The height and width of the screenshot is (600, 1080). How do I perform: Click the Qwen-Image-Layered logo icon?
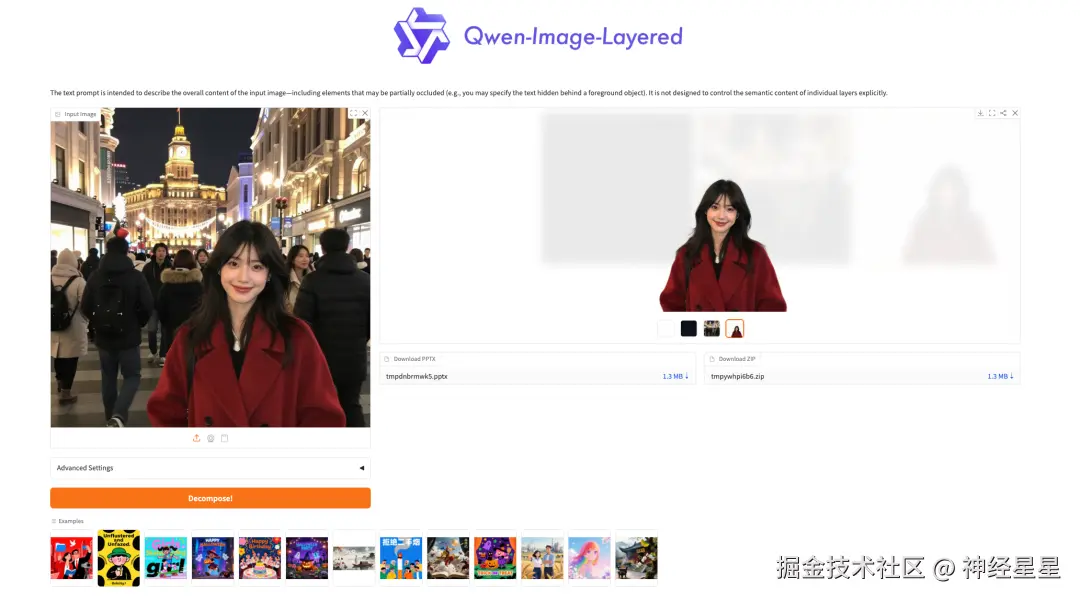(x=422, y=36)
